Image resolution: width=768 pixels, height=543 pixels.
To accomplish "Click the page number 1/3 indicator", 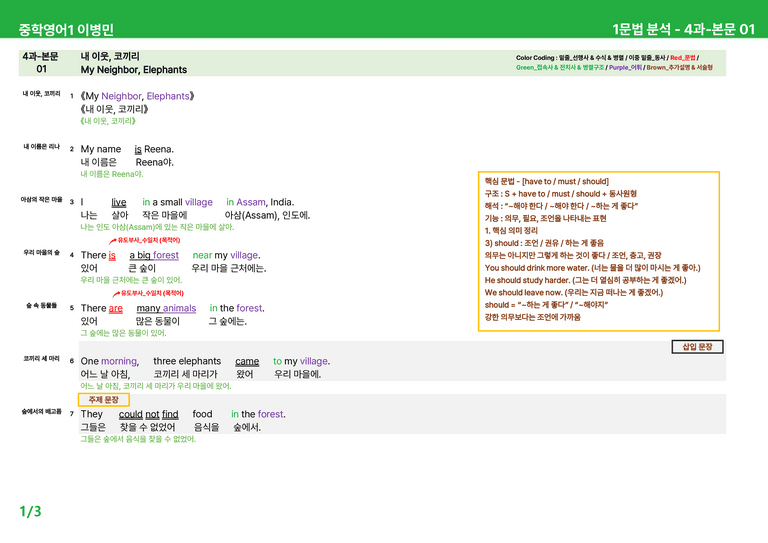I will 30,512.
